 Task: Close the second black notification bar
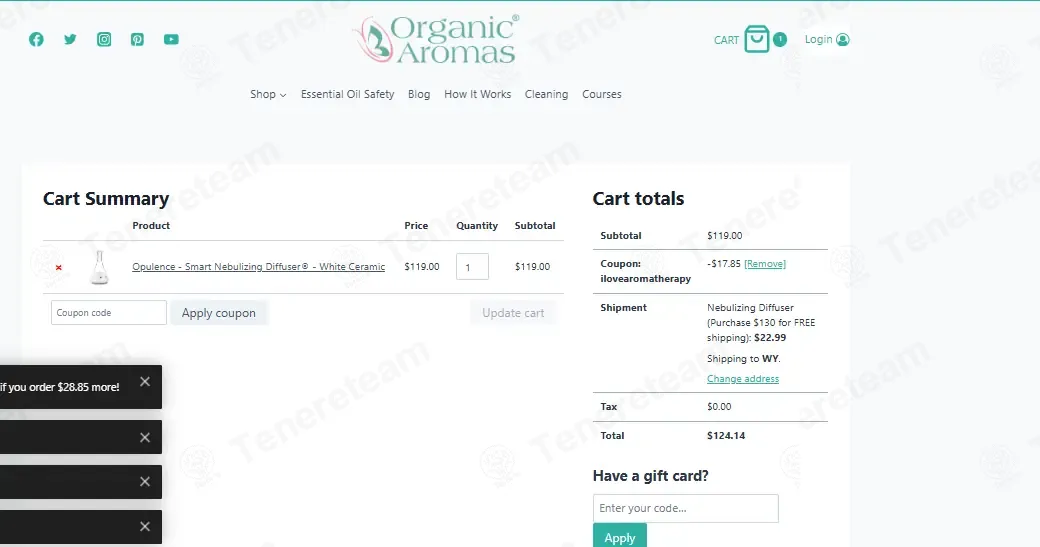click(145, 438)
